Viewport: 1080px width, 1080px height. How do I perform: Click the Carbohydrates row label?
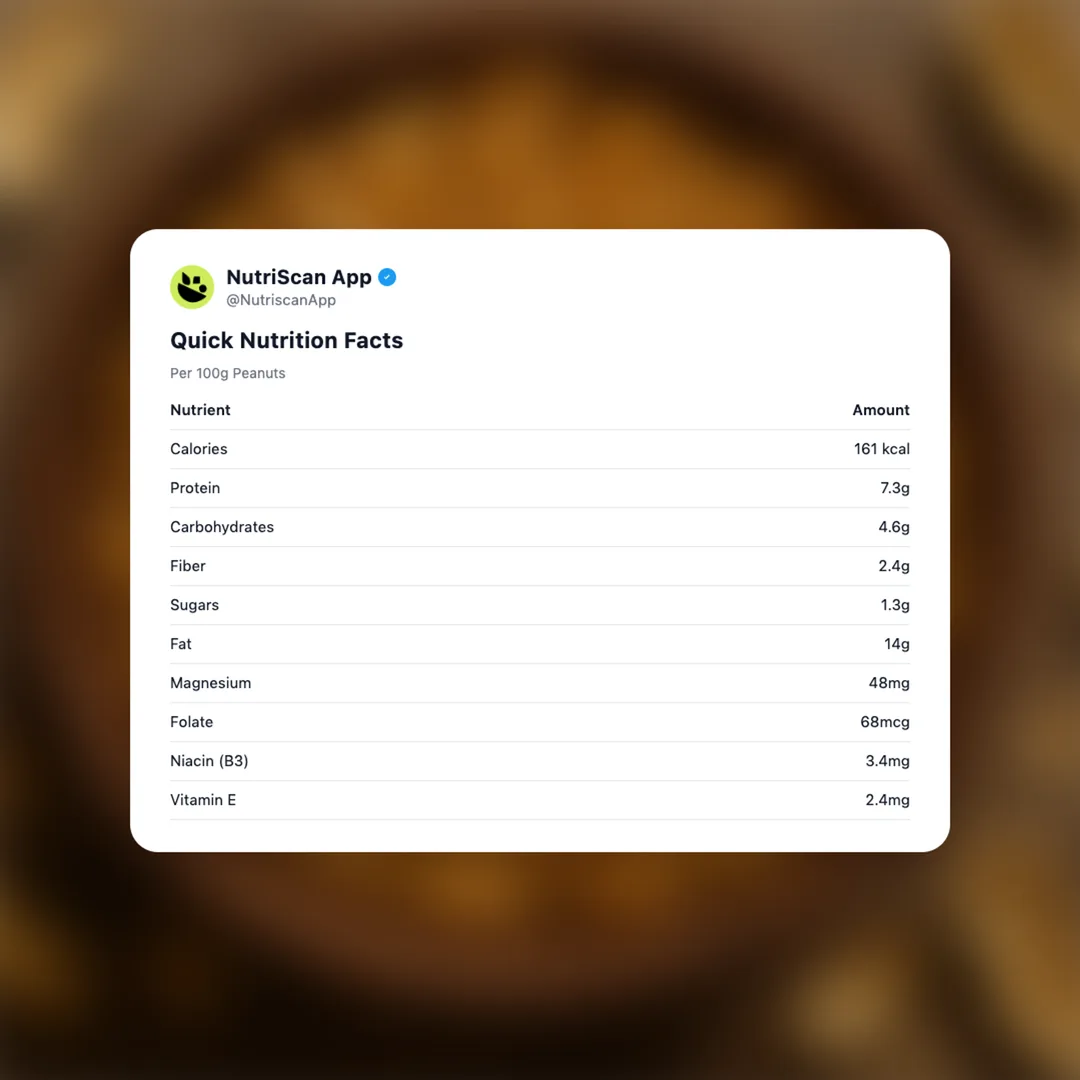(x=222, y=527)
